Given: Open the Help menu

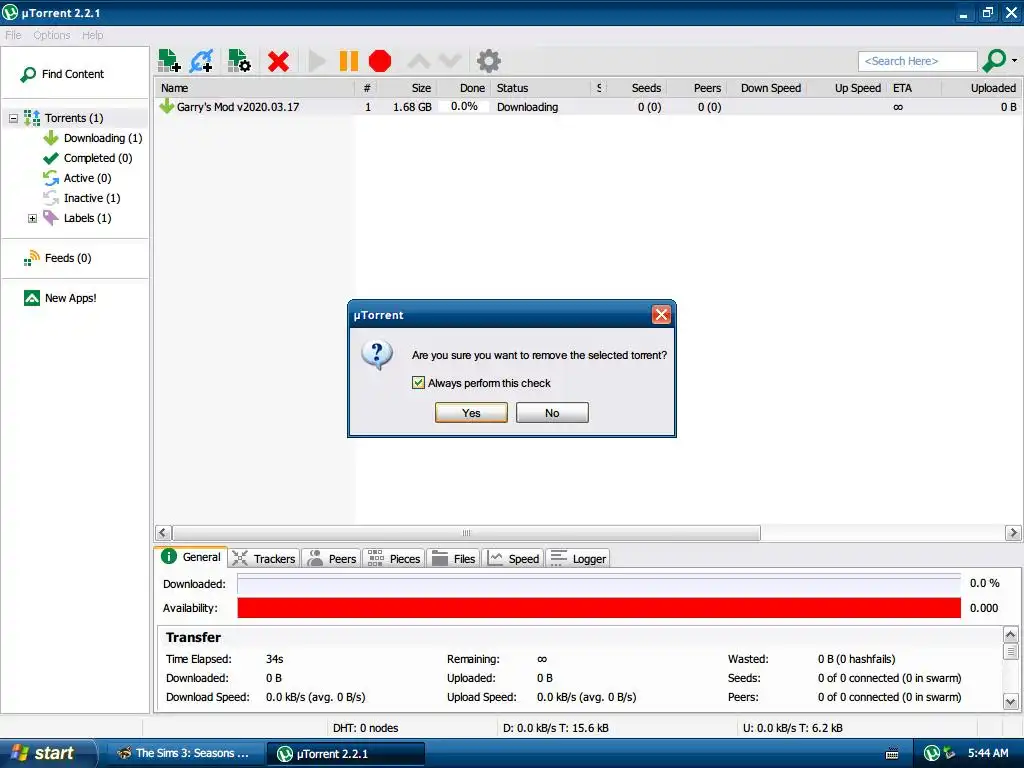Looking at the screenshot, I should [92, 35].
